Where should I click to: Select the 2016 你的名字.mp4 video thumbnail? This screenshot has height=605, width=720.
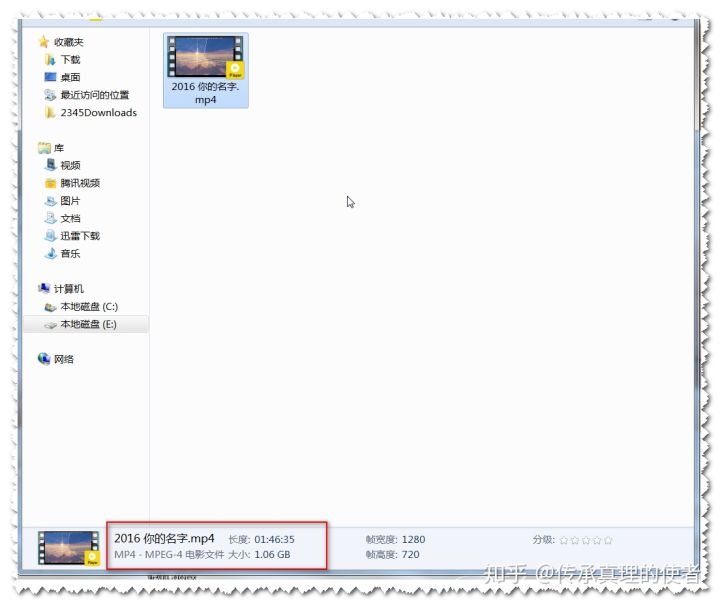click(205, 56)
